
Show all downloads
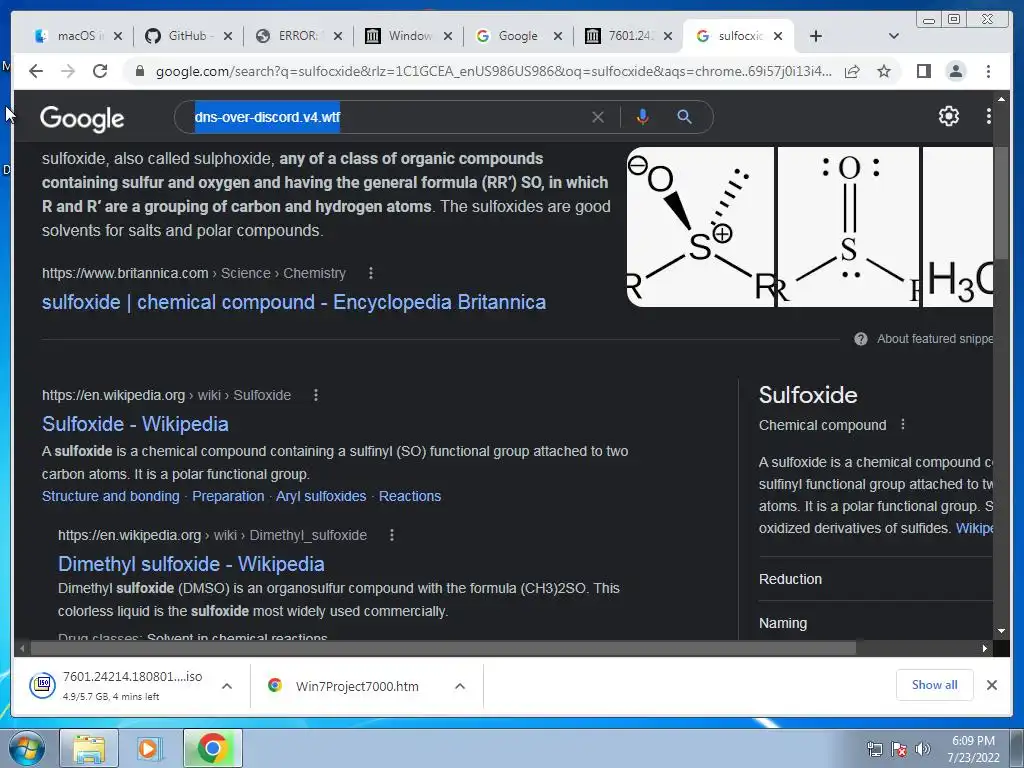[x=935, y=684]
